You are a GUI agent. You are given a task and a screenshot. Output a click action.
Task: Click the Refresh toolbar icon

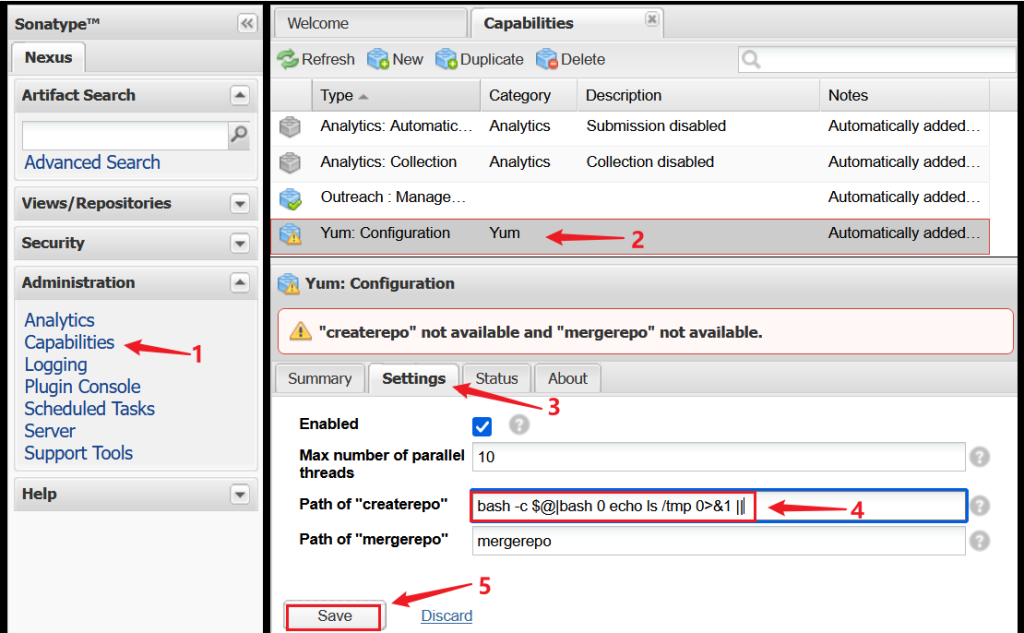click(287, 59)
